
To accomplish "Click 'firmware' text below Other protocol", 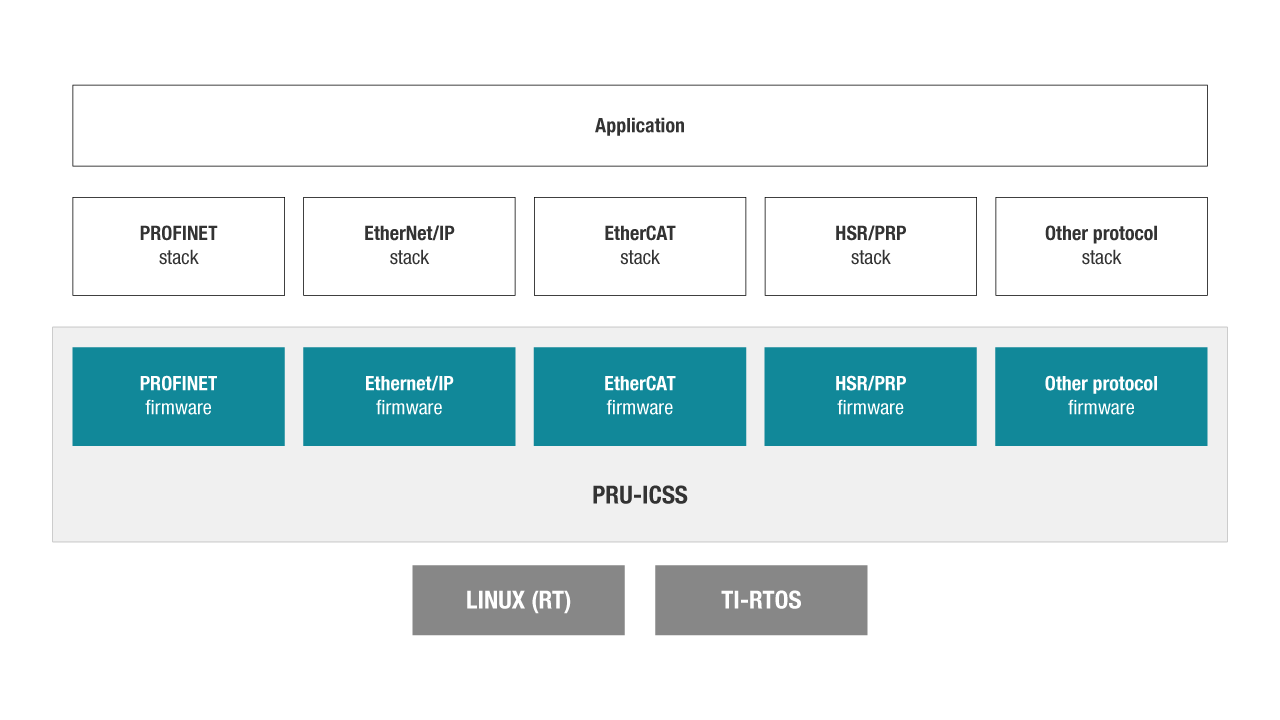I will pos(1101,408).
